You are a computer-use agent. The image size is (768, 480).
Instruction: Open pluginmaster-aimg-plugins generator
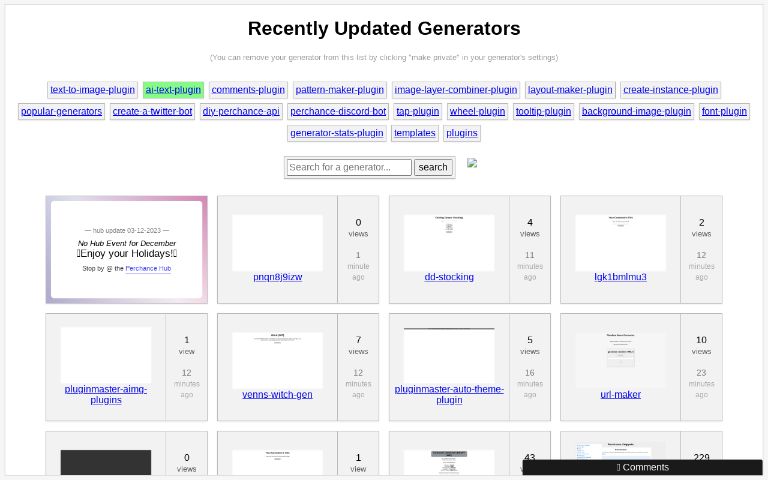[x=106, y=394]
